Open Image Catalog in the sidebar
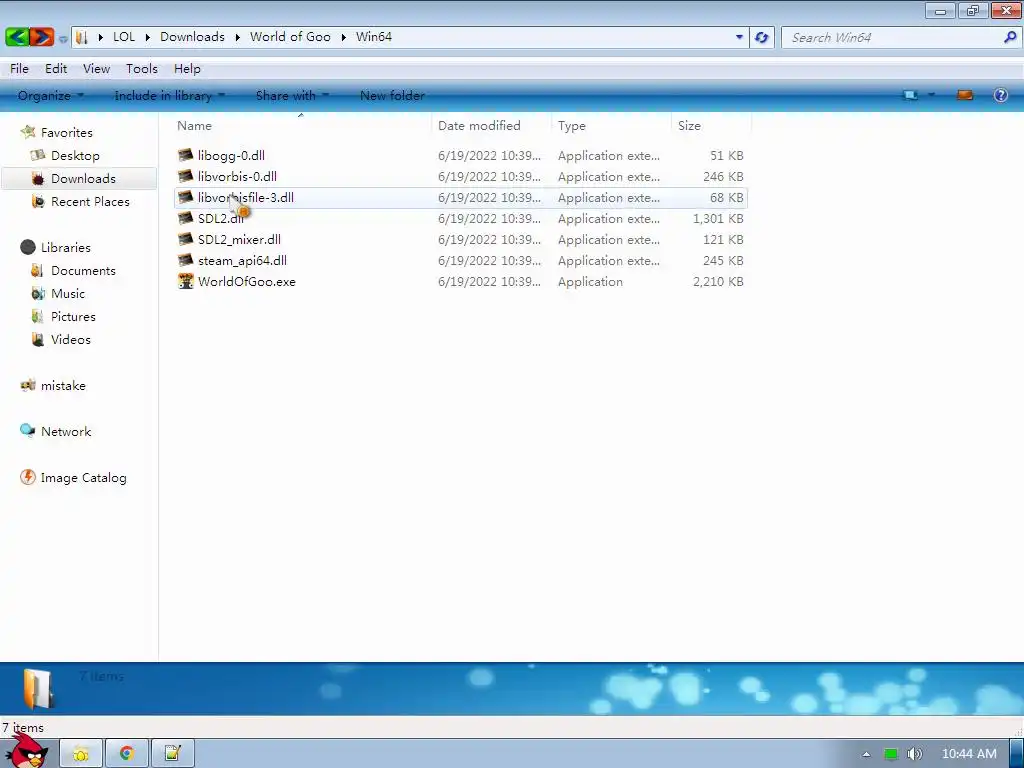The width and height of the screenshot is (1024, 768). click(x=83, y=478)
